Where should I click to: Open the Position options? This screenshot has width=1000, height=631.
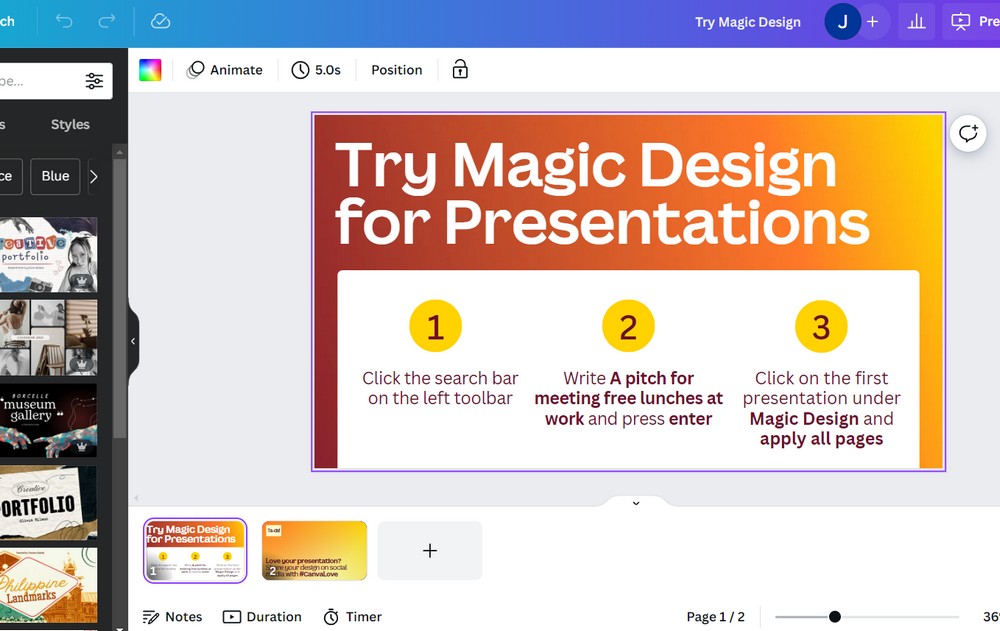coord(396,70)
